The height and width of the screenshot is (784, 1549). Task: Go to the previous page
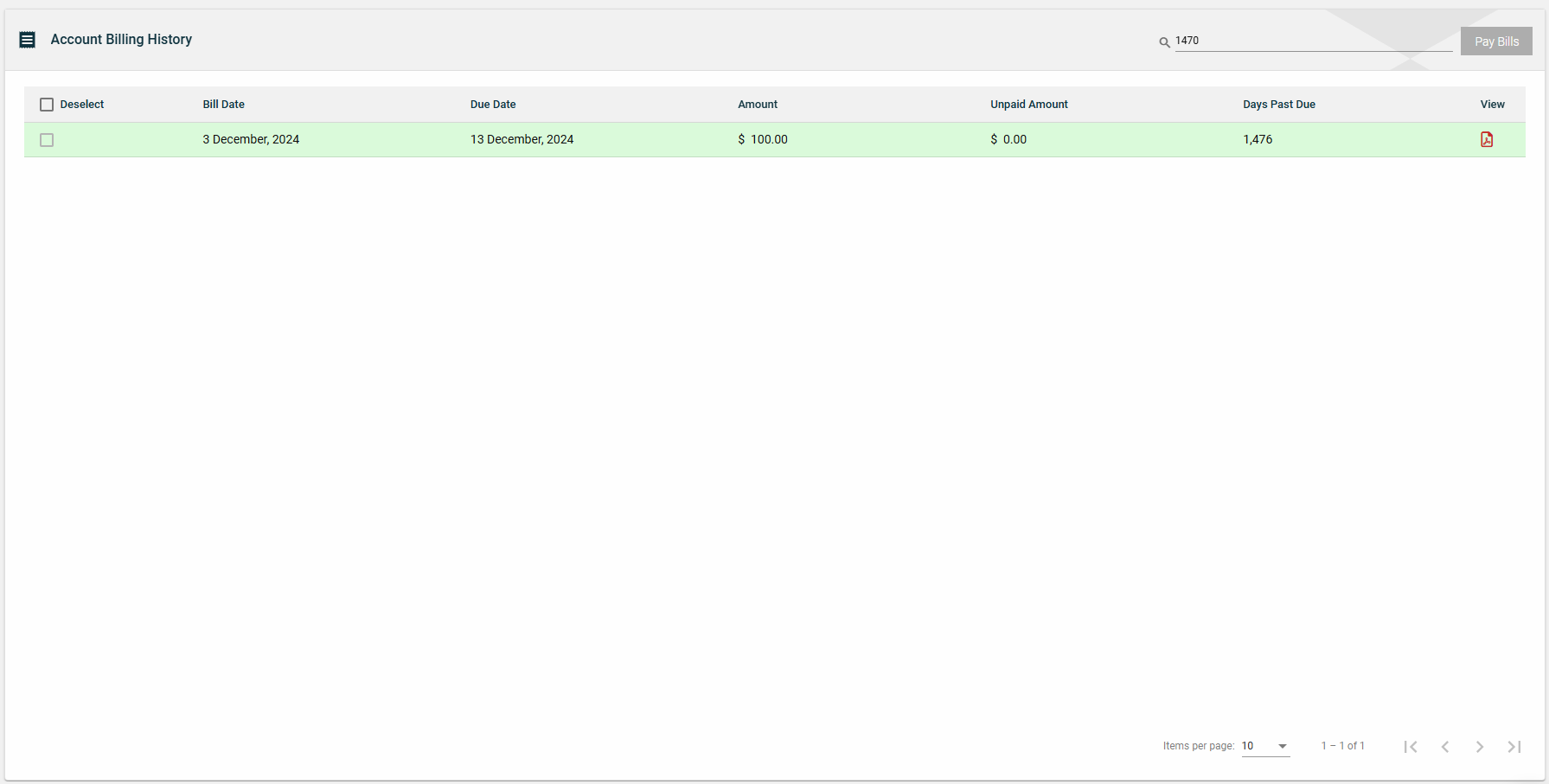pyautogui.click(x=1445, y=746)
